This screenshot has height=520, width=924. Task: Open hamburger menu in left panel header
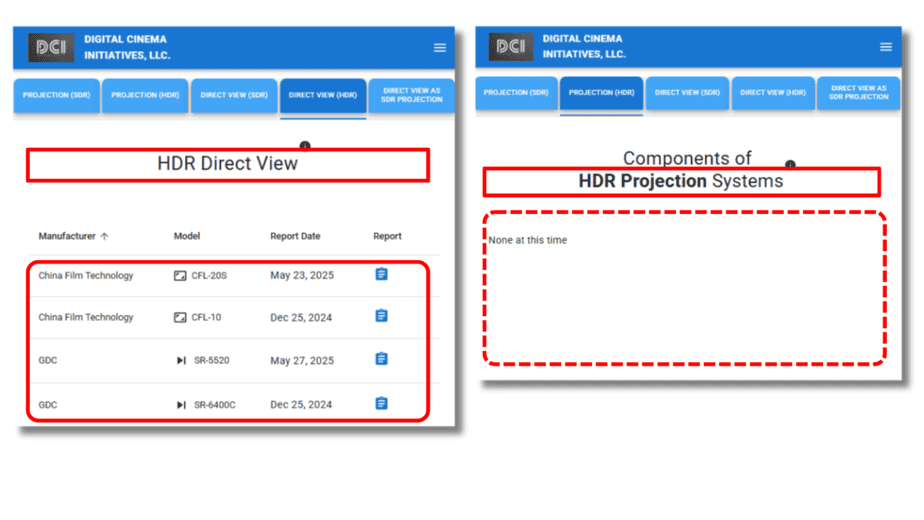(x=440, y=47)
